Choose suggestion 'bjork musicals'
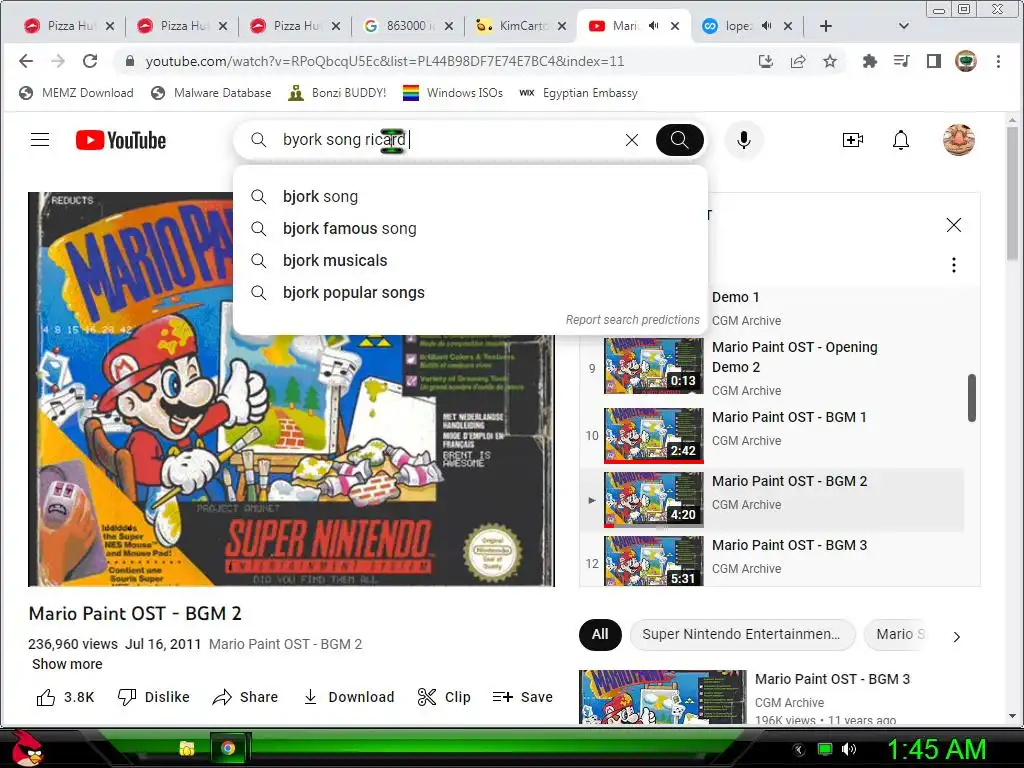 [x=470, y=261]
